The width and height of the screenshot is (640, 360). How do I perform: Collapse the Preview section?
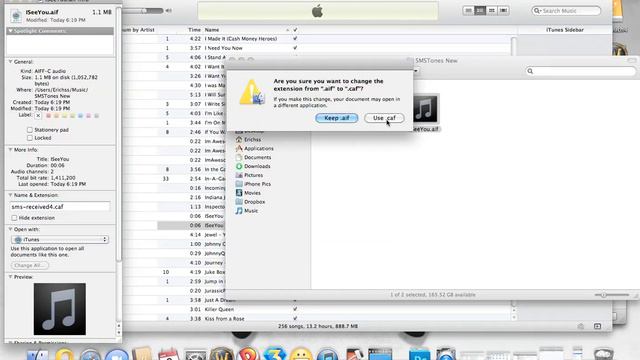10,277
